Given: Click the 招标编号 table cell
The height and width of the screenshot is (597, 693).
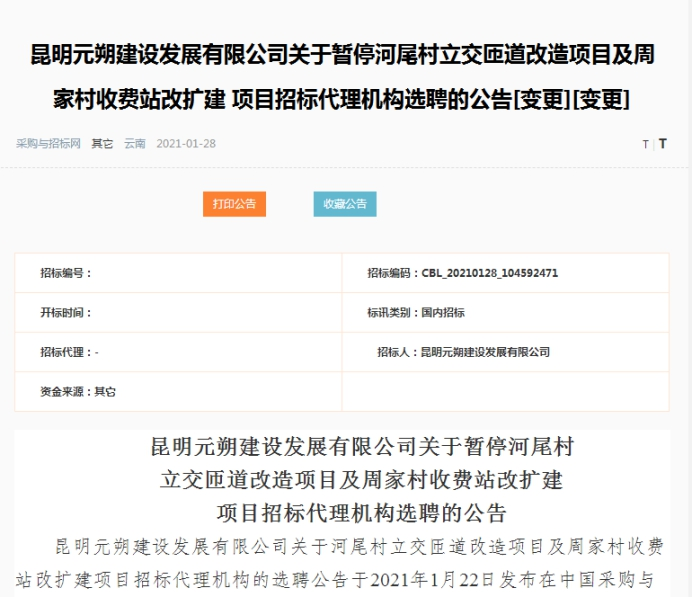Looking at the screenshot, I should pos(178,273).
